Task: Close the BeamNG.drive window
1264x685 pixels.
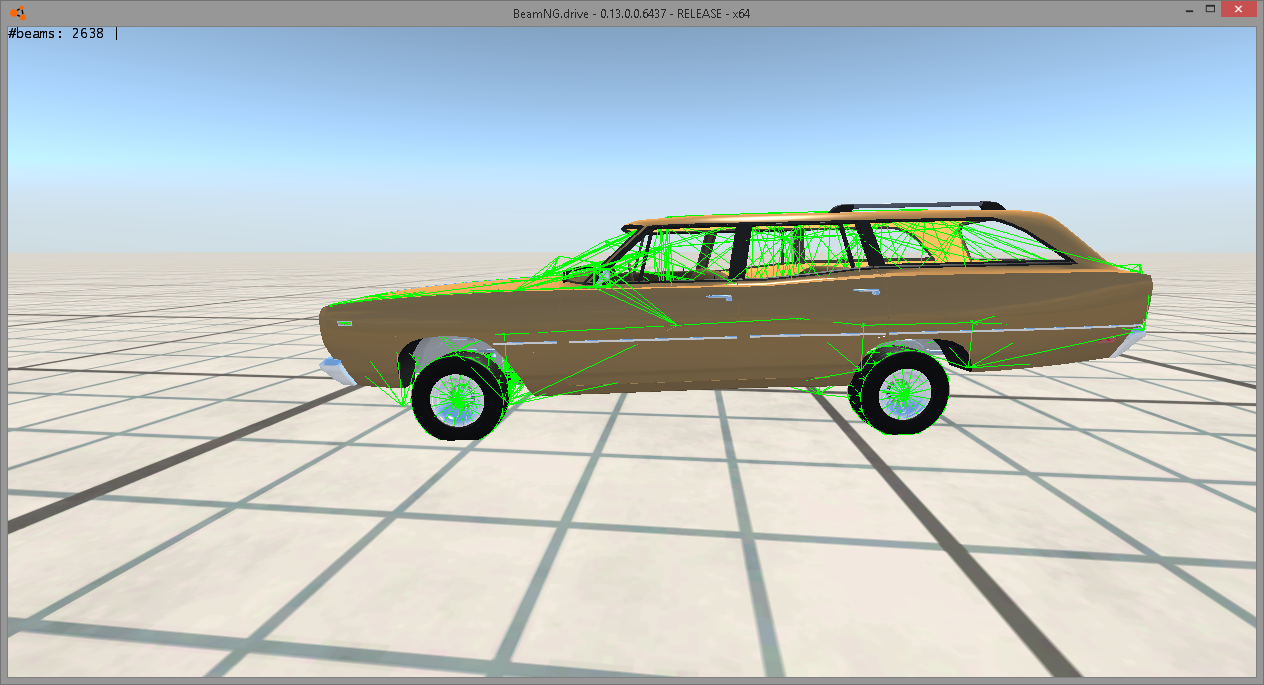Action: pos(1240,8)
